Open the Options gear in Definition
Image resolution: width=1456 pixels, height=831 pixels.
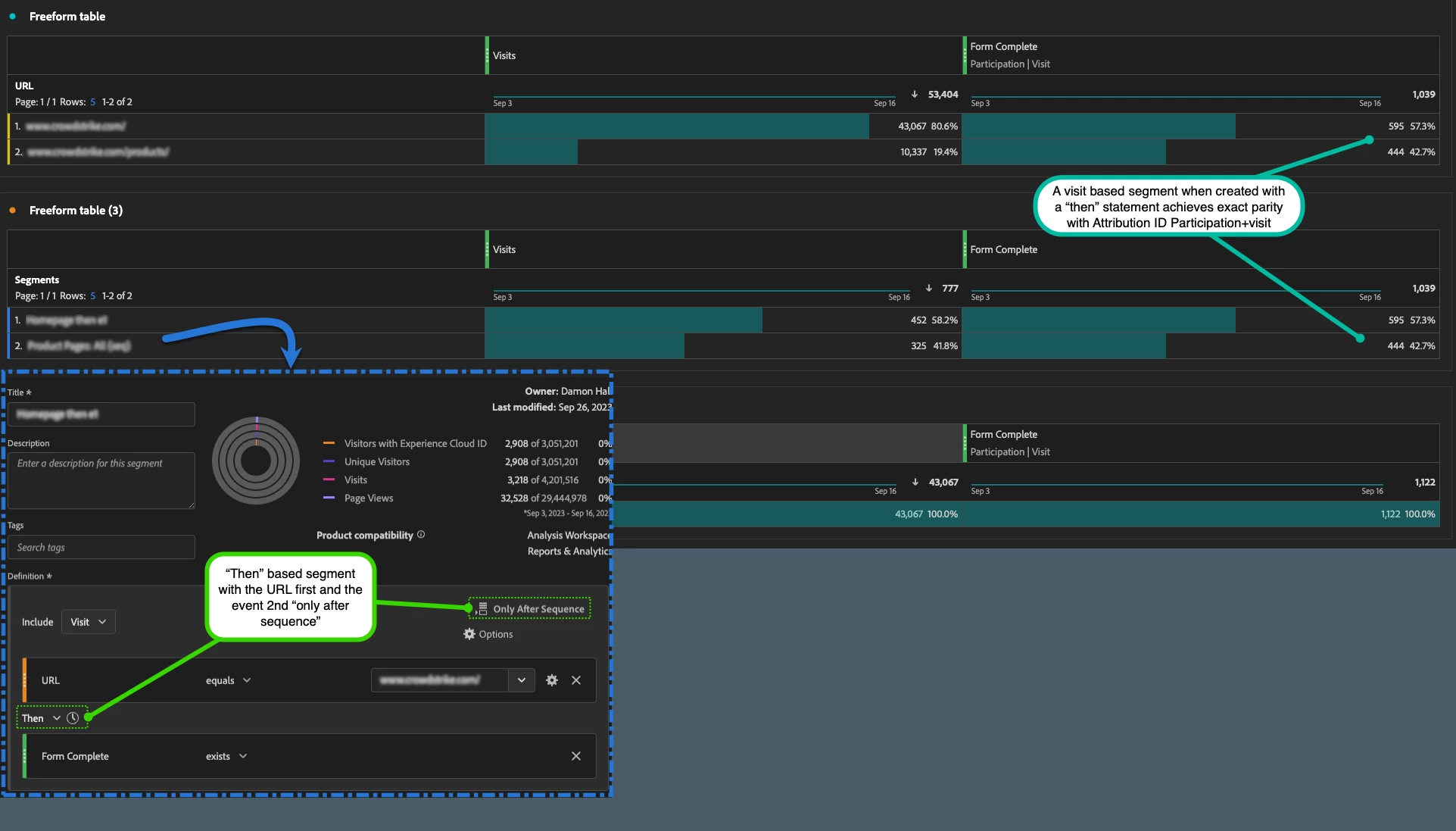pos(469,634)
